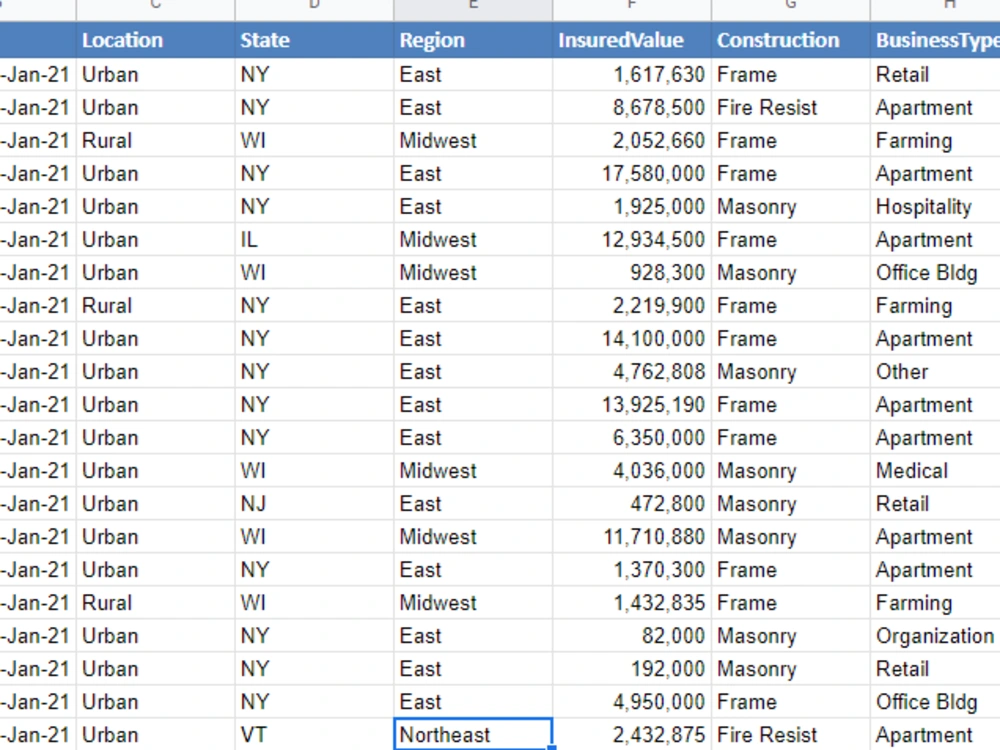This screenshot has width=1000, height=750.
Task: Click the cell with value 14,100,000
Action: (x=631, y=339)
